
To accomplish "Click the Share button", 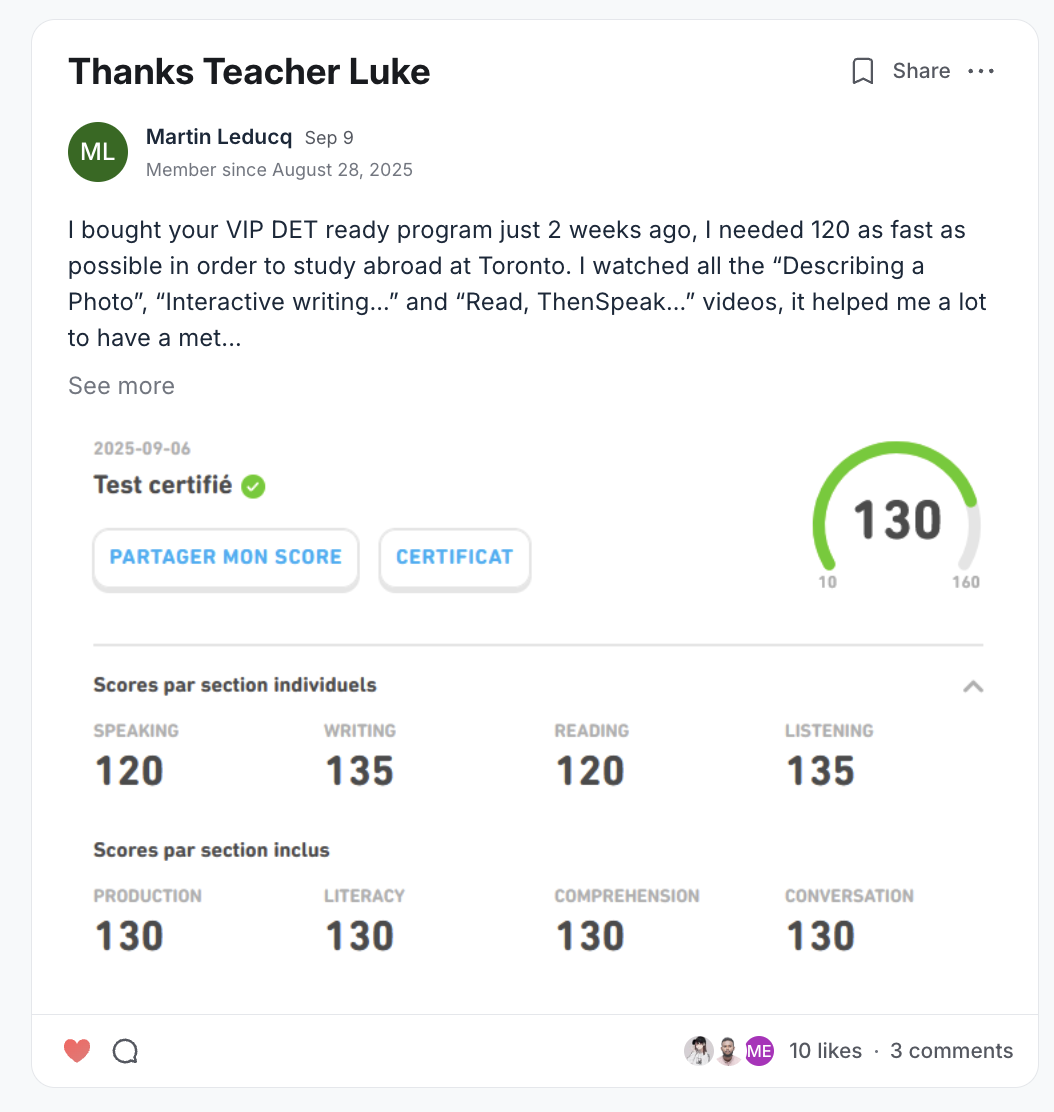I will pos(921,71).
